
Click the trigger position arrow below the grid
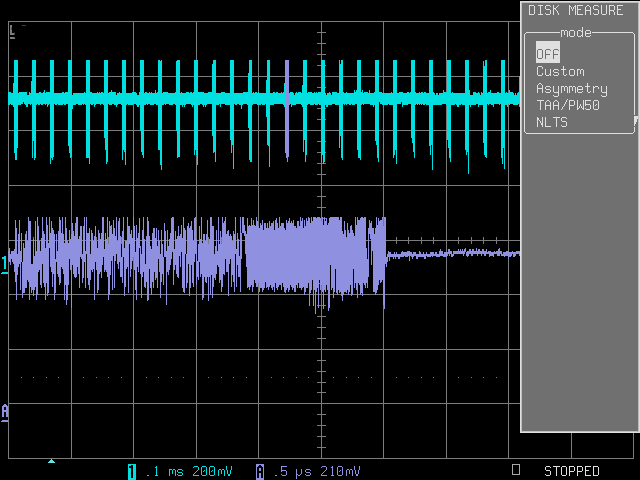[x=51, y=461]
